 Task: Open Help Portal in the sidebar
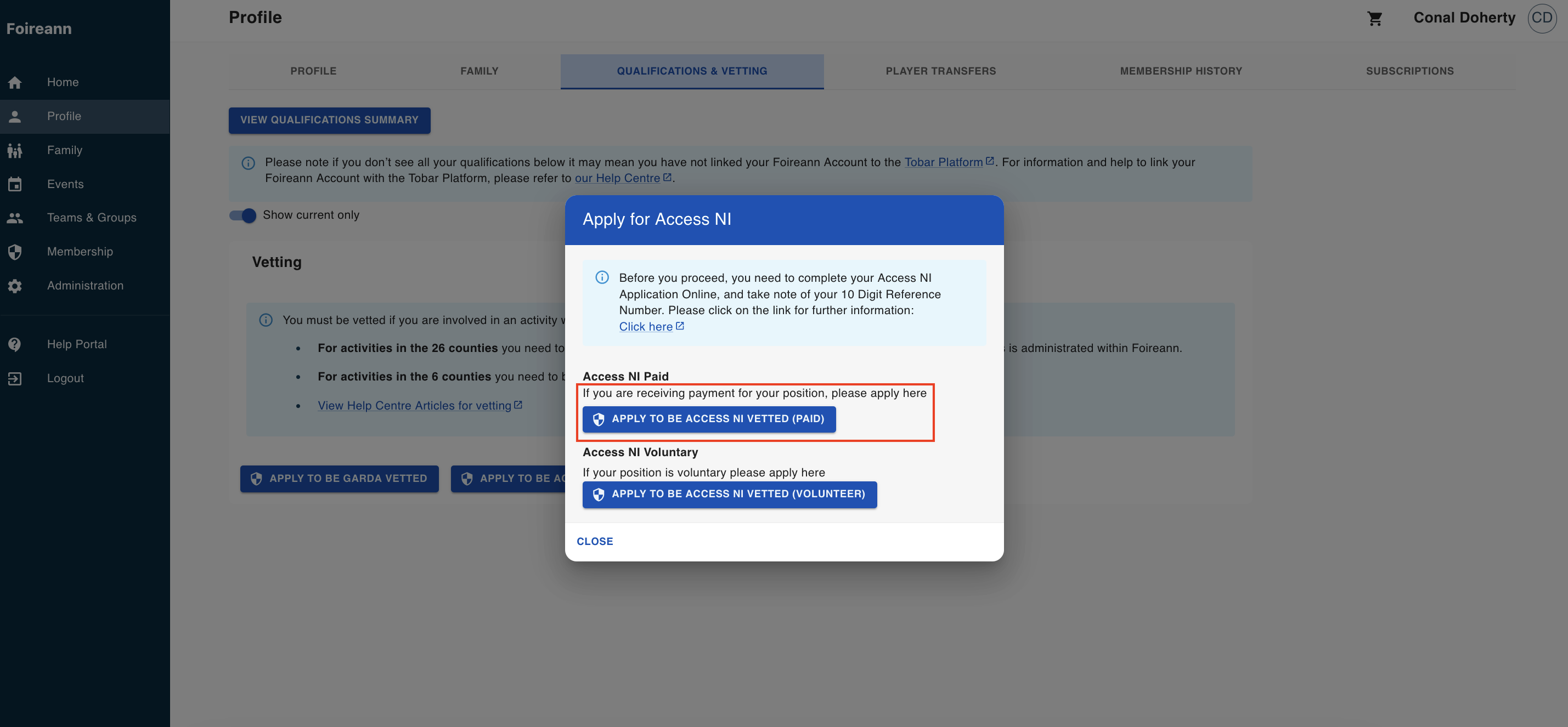84,344
